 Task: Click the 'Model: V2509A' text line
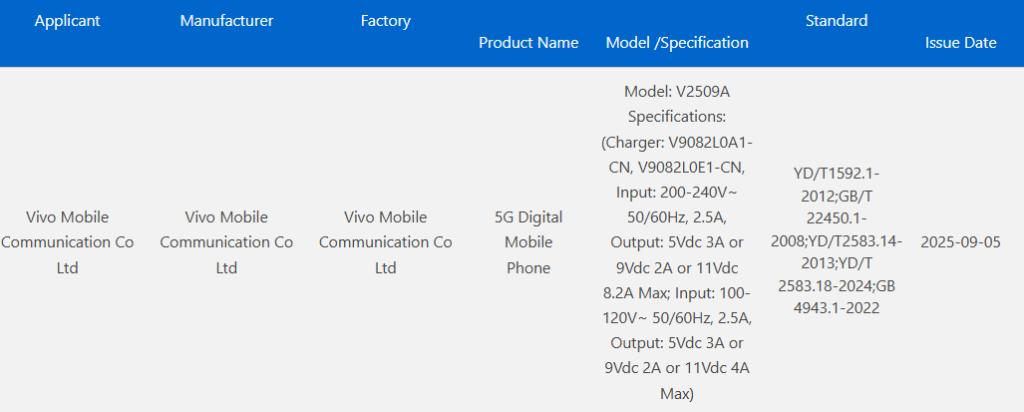tap(677, 91)
